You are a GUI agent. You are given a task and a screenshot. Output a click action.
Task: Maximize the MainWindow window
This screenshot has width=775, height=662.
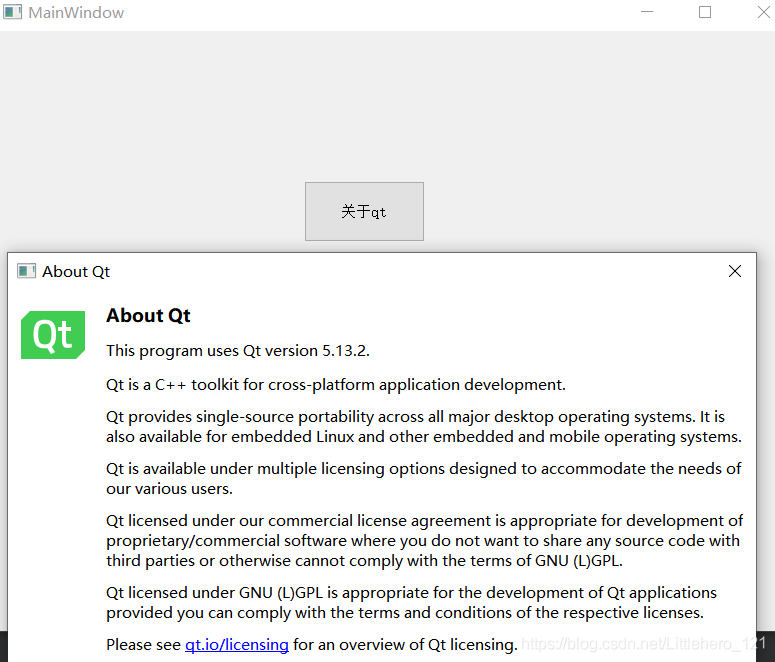[x=705, y=12]
